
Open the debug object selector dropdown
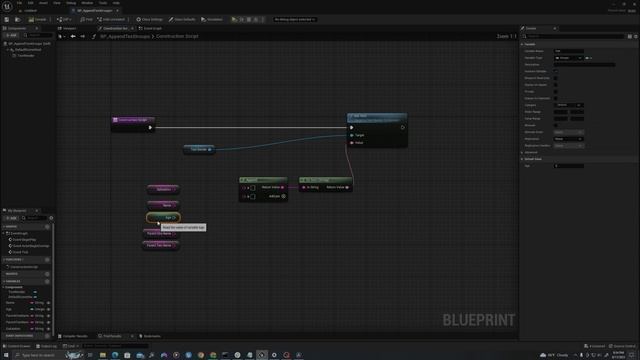[295, 19]
